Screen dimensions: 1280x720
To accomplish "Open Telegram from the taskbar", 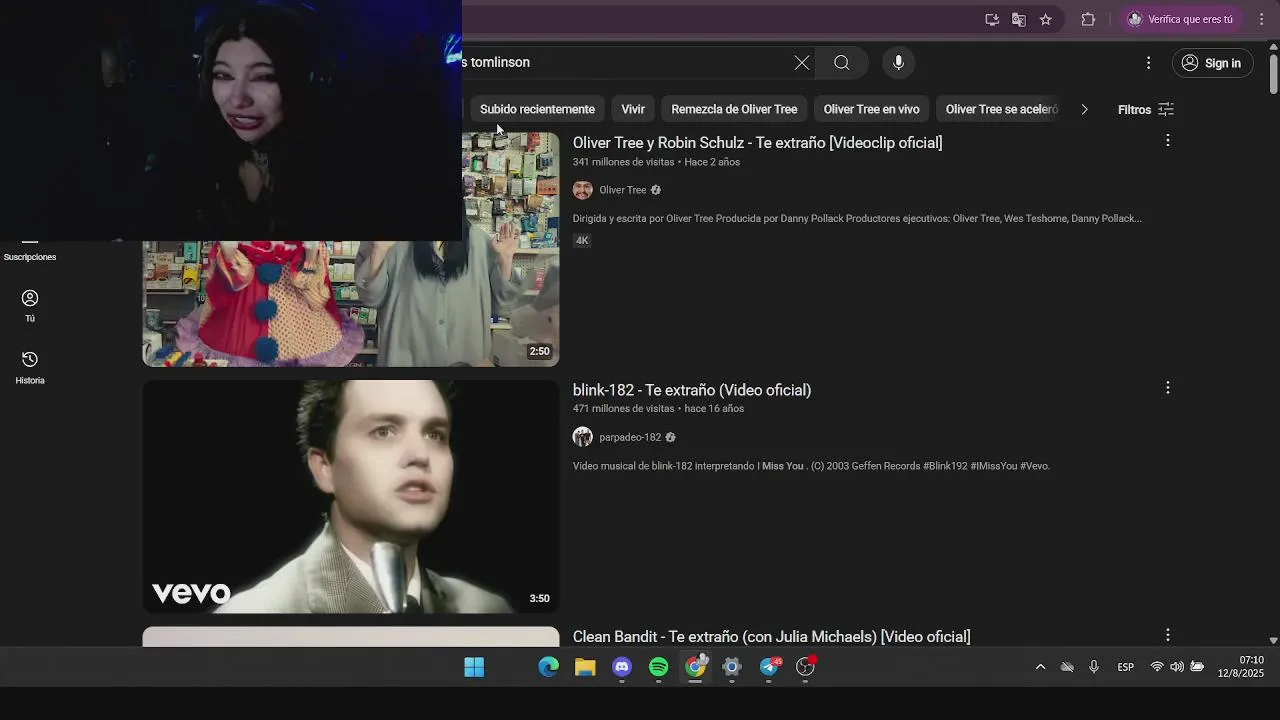I will [x=769, y=667].
